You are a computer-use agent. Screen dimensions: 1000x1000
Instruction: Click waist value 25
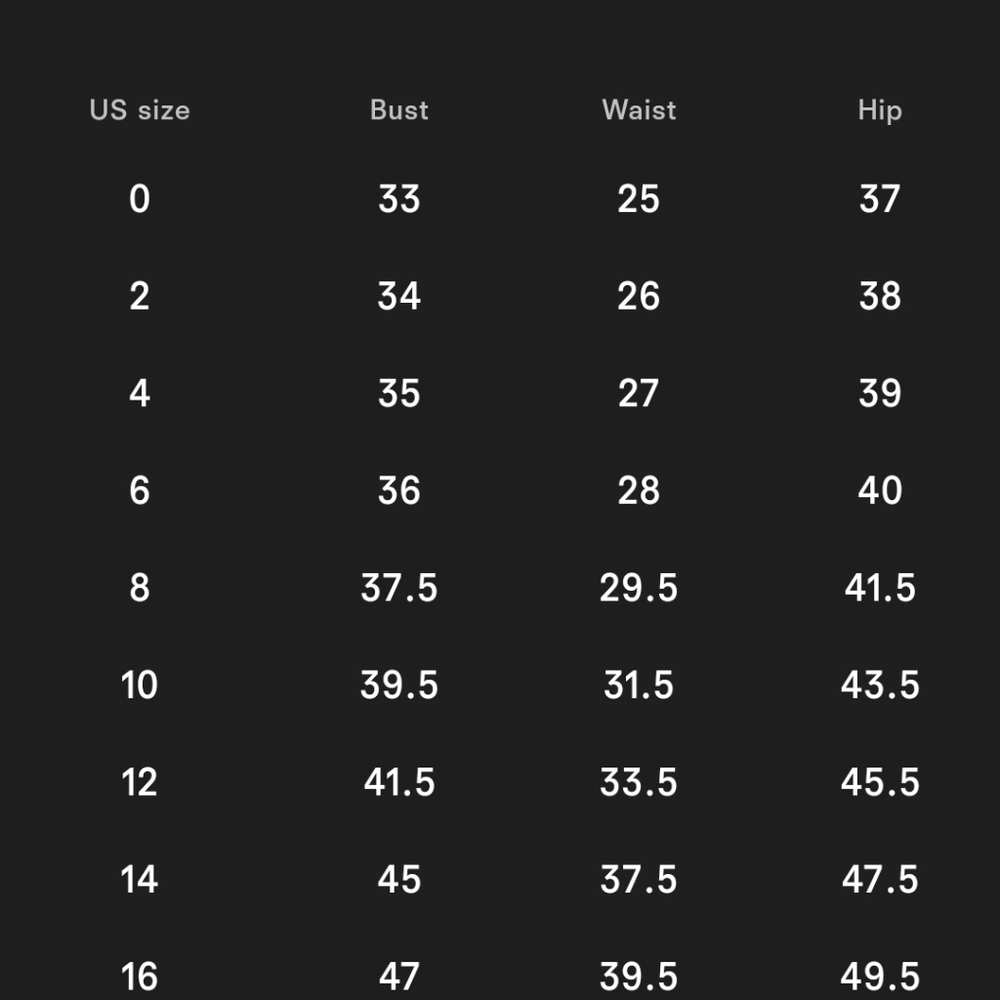[x=638, y=199]
